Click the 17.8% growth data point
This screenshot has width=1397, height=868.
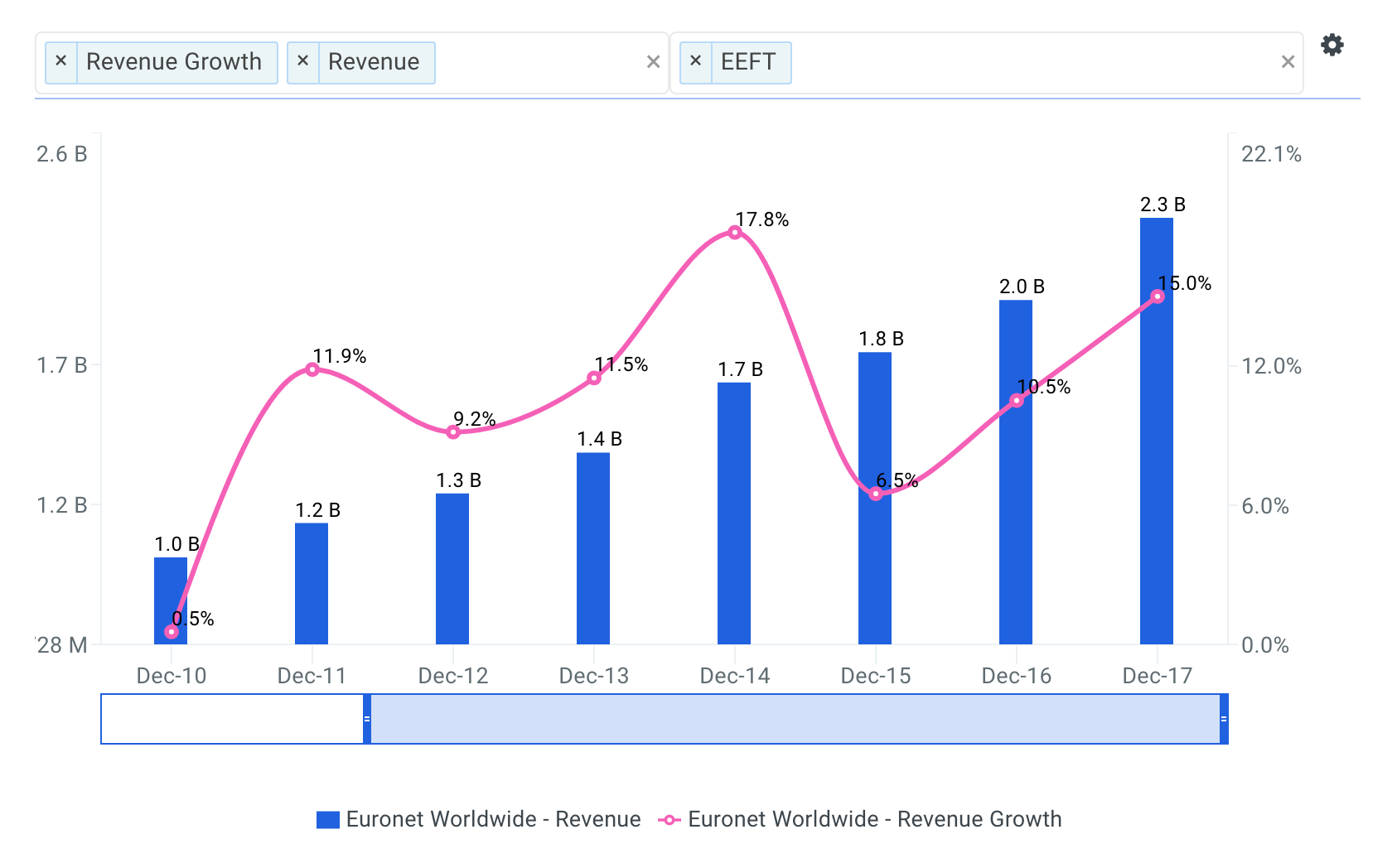pos(735,233)
